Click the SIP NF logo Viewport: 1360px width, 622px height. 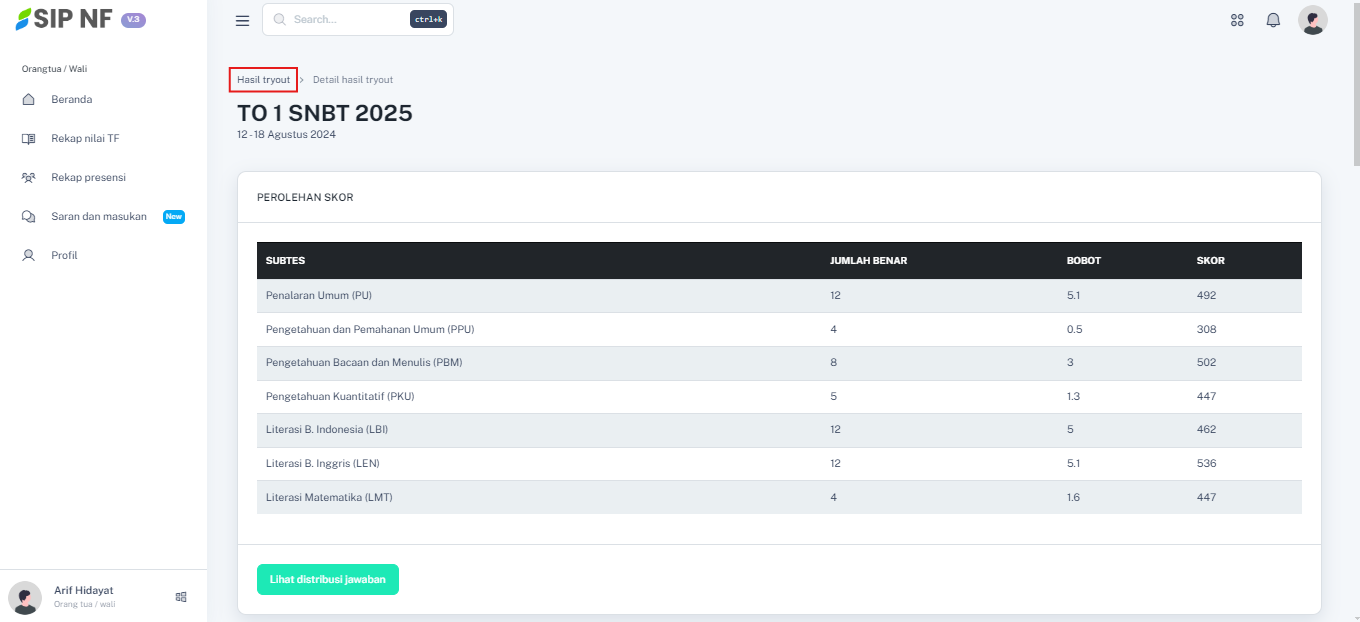tap(64, 20)
